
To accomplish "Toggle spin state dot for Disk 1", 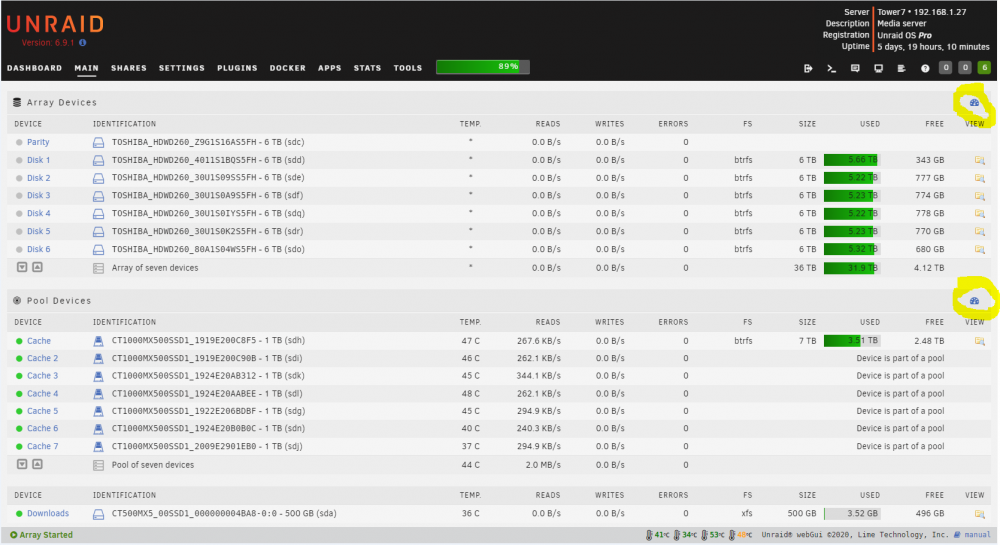I will (x=19, y=161).
